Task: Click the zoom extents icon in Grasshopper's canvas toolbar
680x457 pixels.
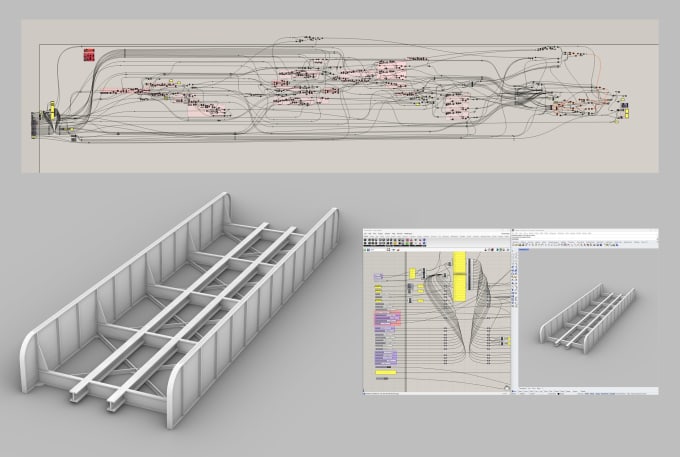Action: tap(389, 250)
